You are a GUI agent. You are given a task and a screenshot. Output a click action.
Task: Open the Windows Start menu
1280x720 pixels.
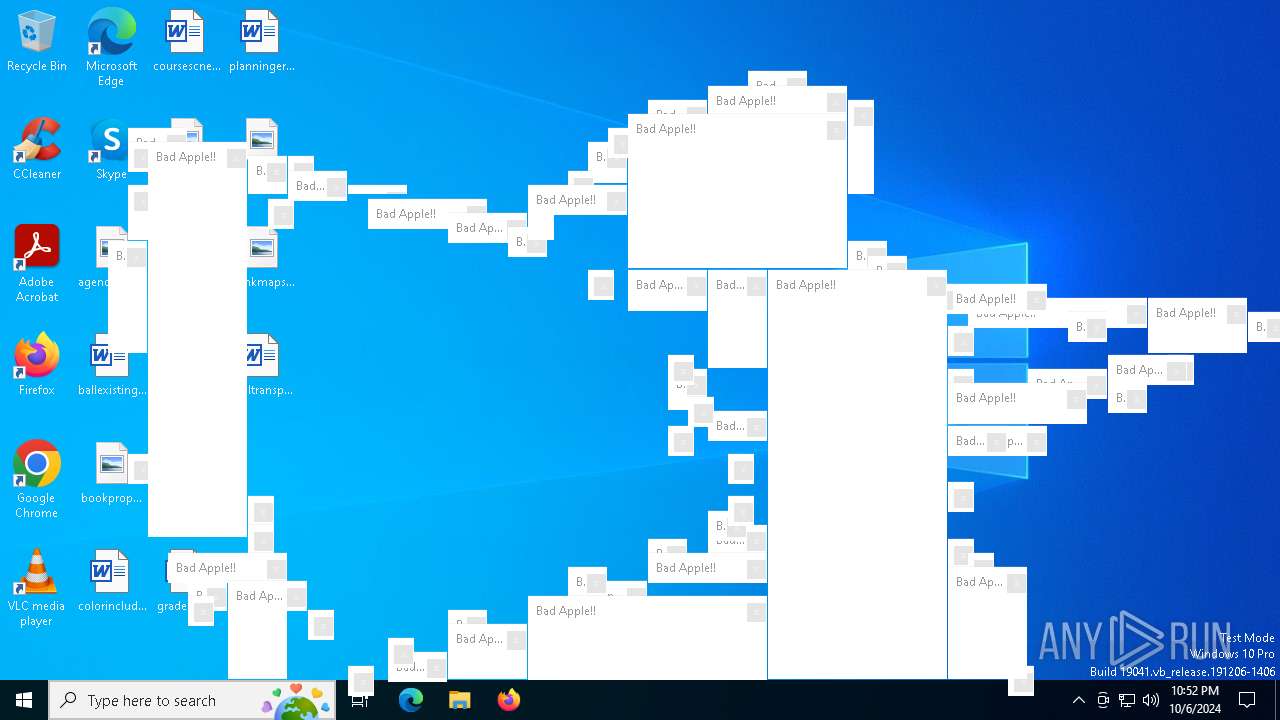24,700
